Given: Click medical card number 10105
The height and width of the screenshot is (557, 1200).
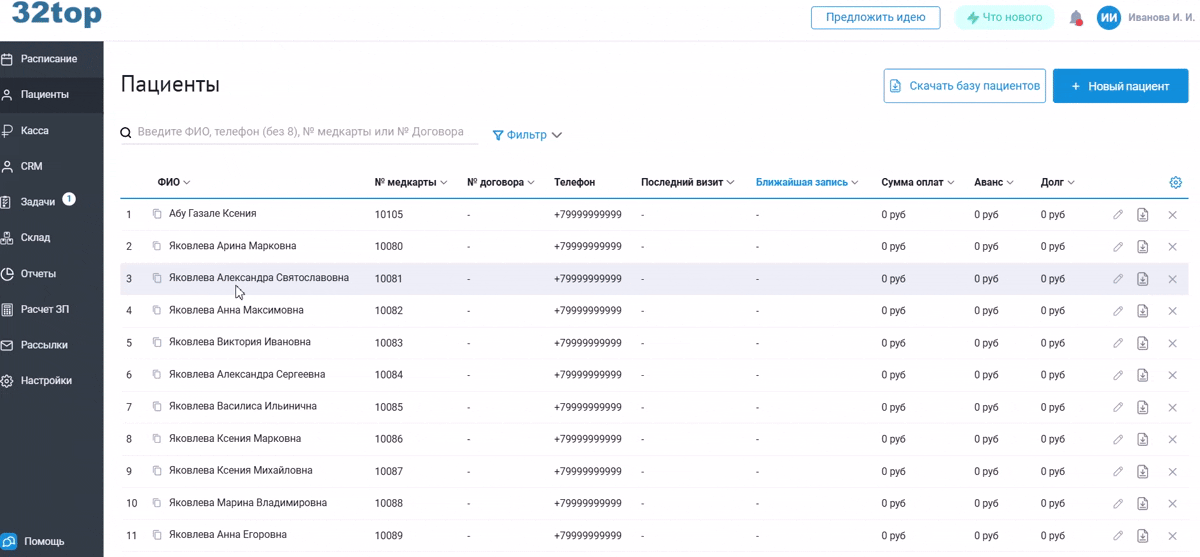Looking at the screenshot, I should click(x=389, y=215).
